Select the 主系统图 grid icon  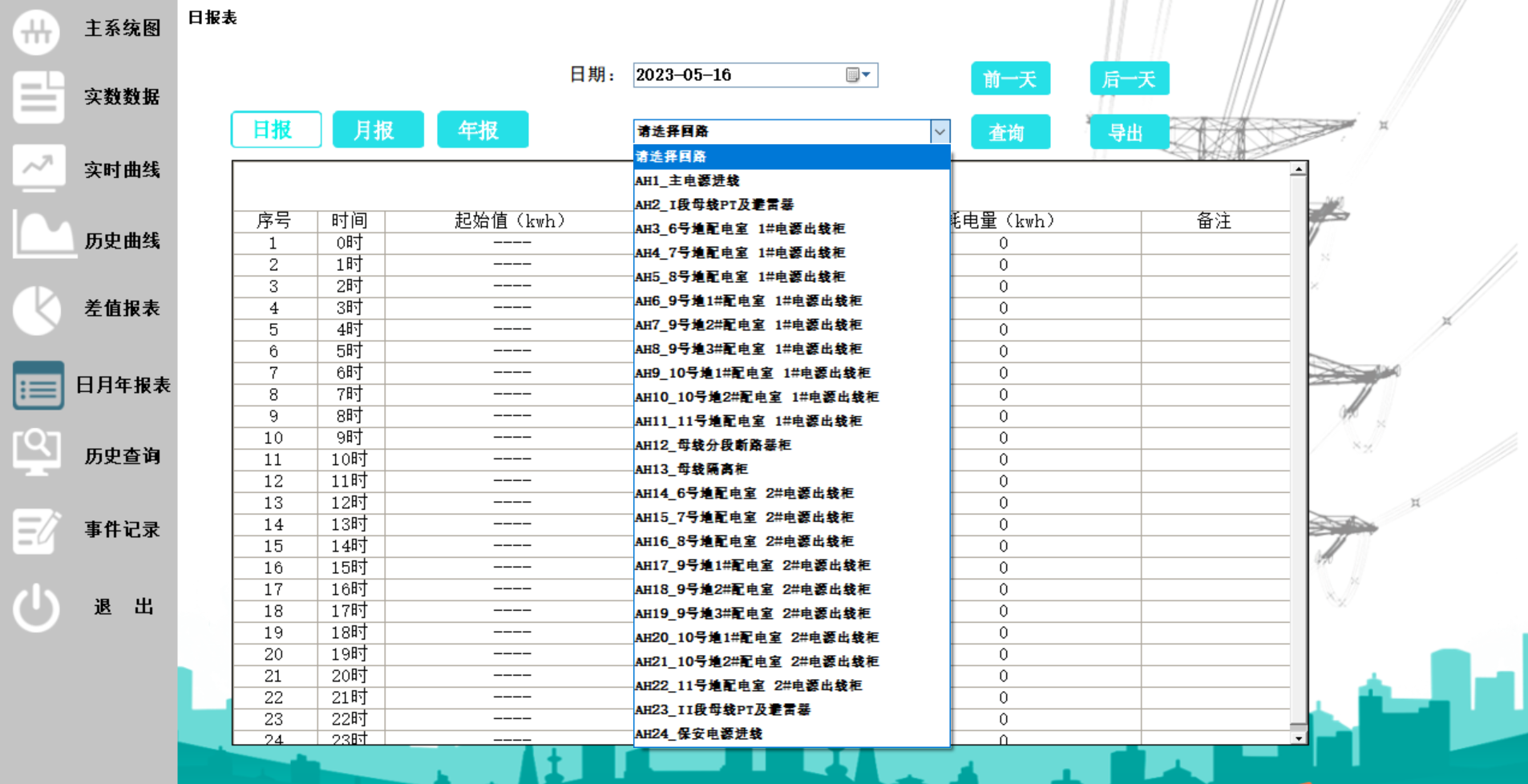click(36, 30)
